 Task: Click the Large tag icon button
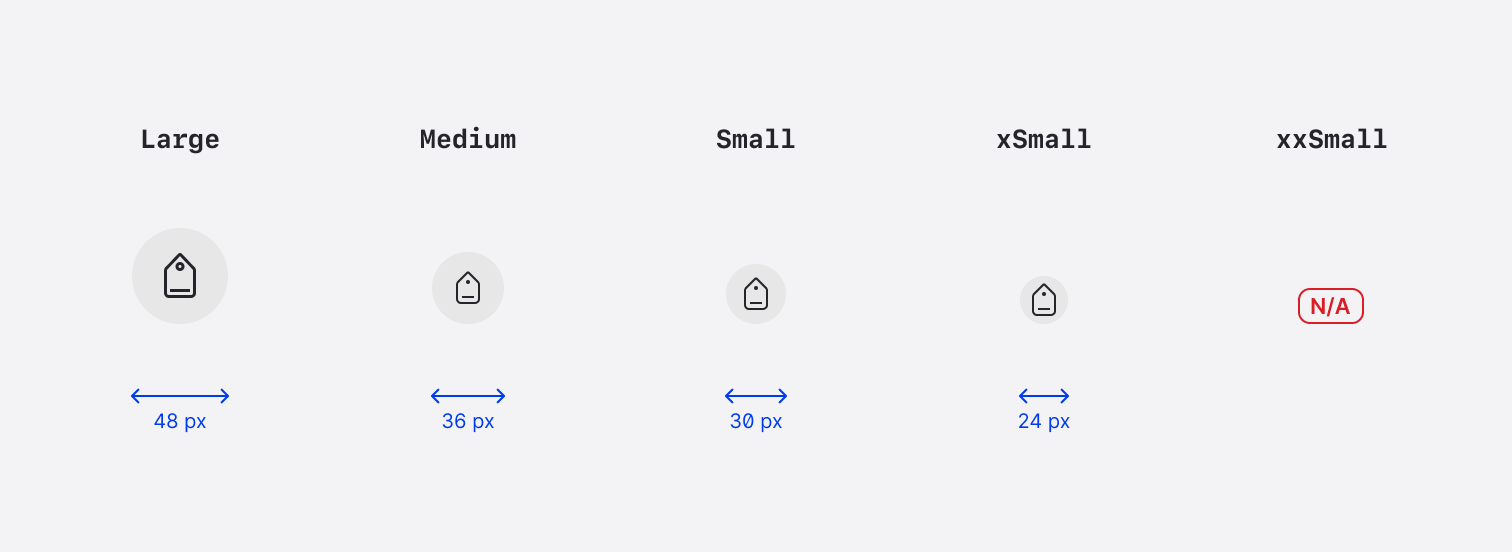click(180, 276)
